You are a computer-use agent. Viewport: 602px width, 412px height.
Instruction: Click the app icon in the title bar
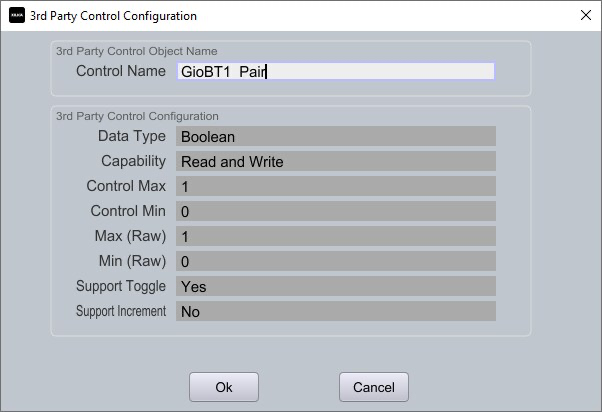coord(17,15)
